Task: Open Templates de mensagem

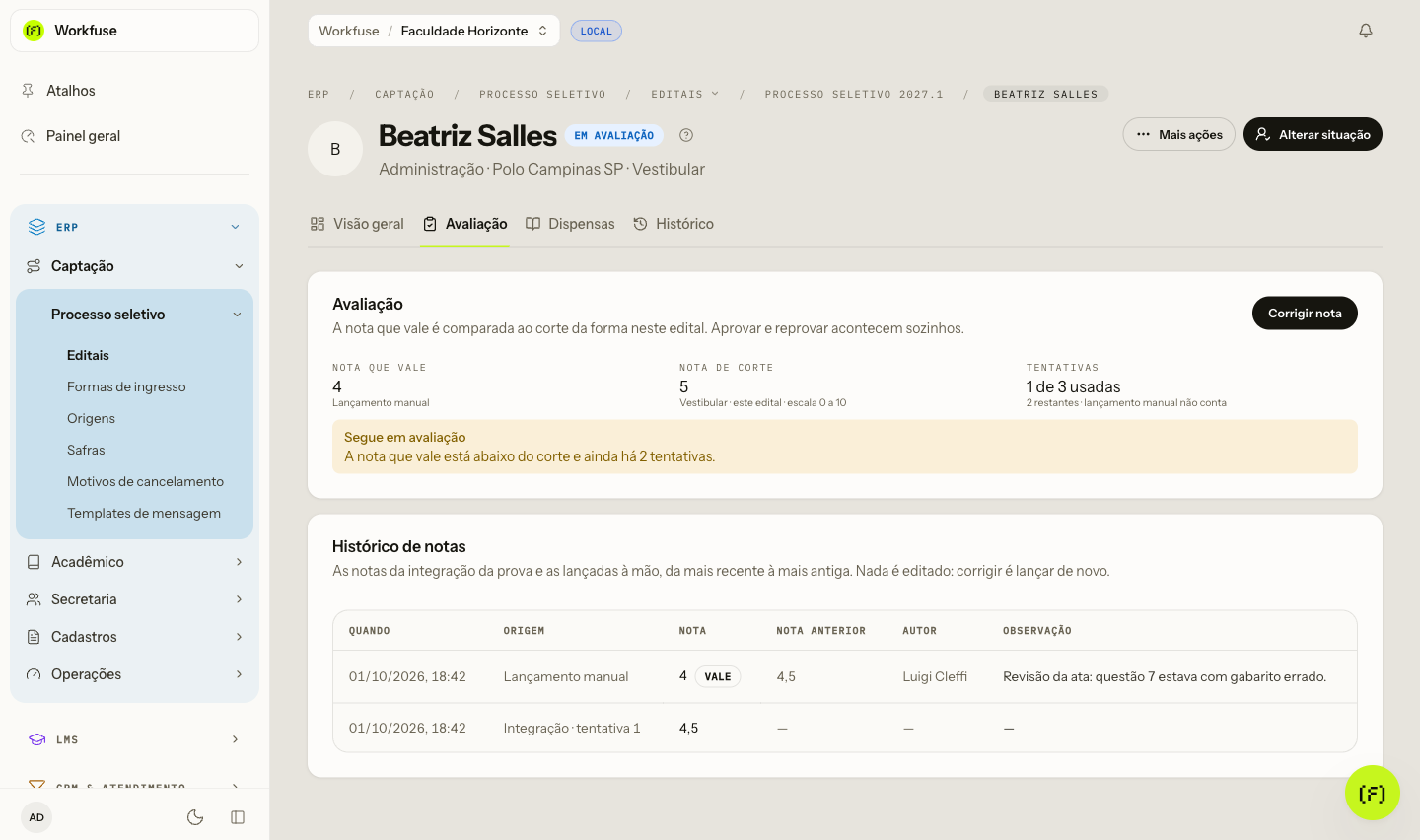Action: coord(144,513)
